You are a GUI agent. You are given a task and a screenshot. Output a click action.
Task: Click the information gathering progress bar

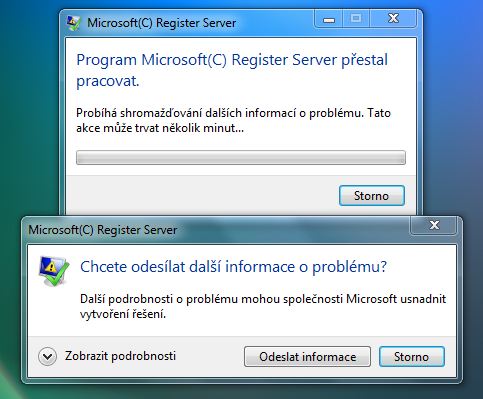click(241, 157)
